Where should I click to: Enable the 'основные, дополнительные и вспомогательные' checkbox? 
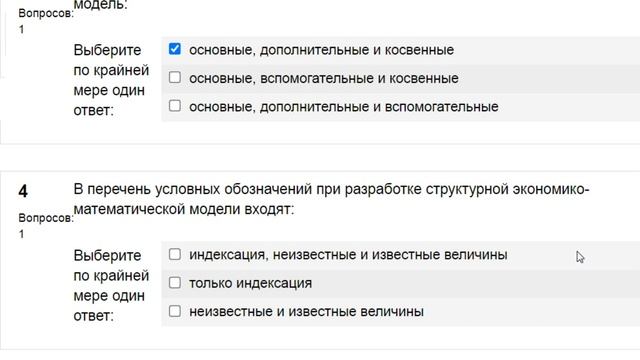[x=175, y=106]
